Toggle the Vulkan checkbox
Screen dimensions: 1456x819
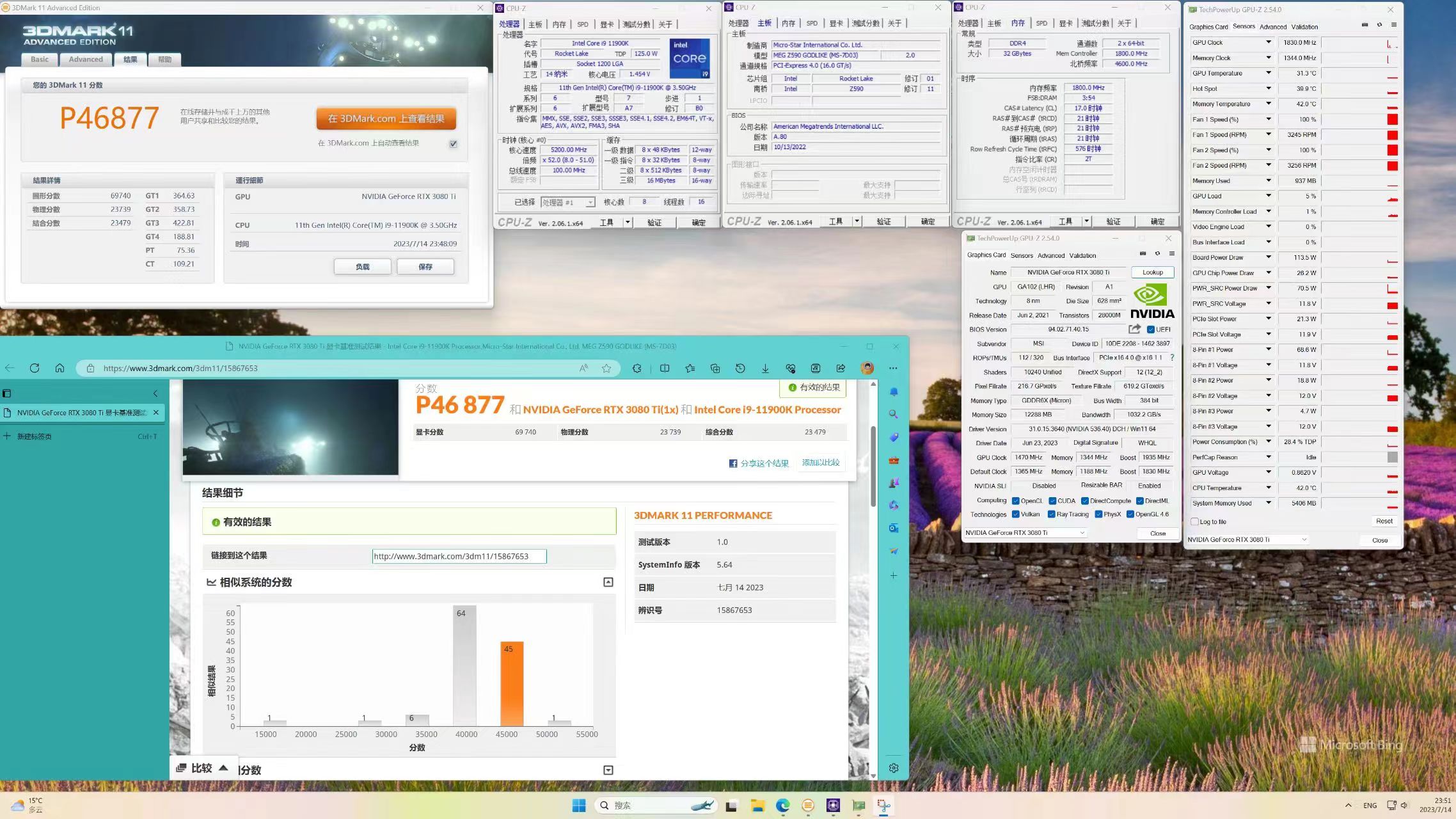(1015, 514)
